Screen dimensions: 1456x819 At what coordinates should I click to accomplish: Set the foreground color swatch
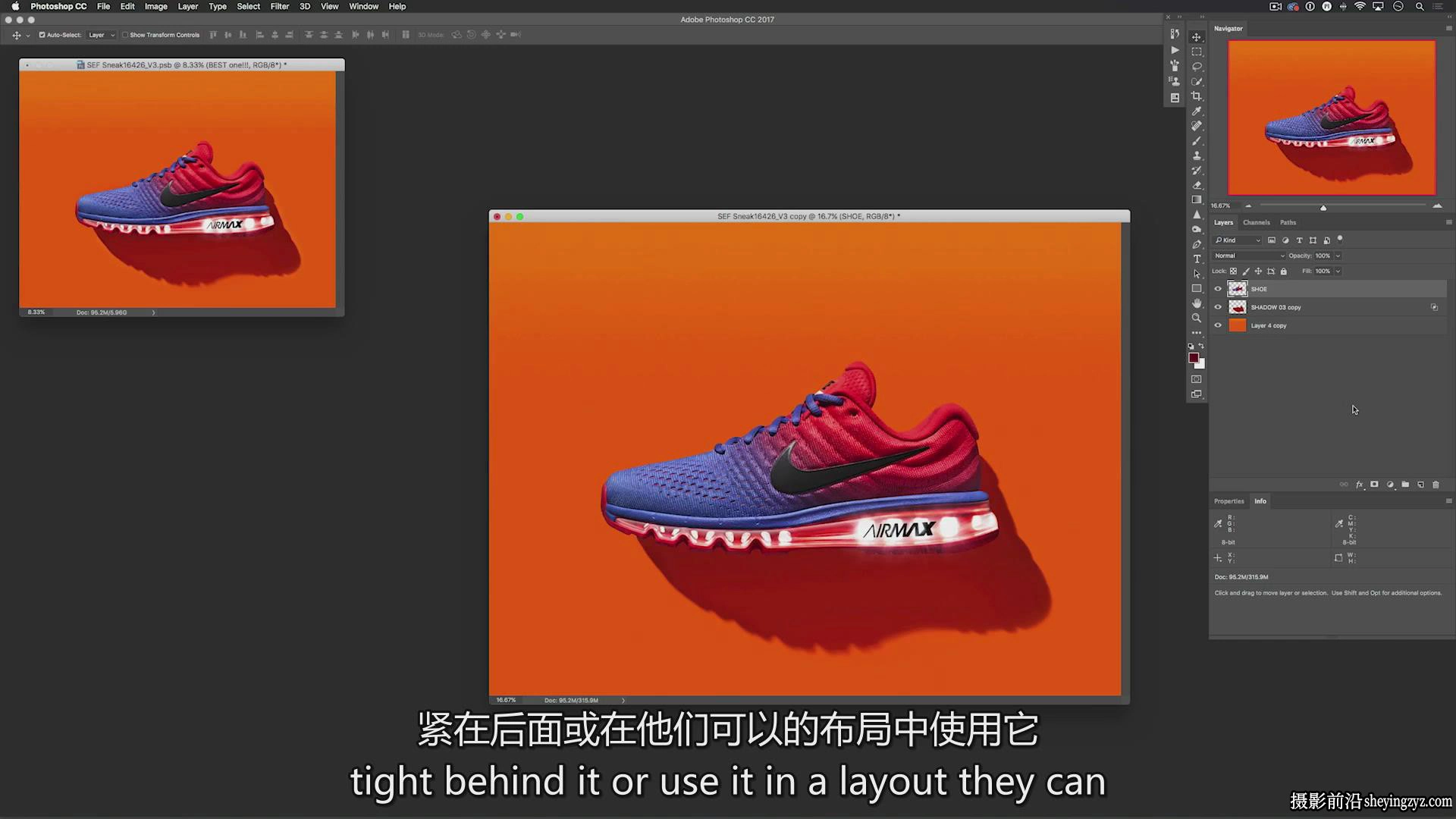point(1194,358)
